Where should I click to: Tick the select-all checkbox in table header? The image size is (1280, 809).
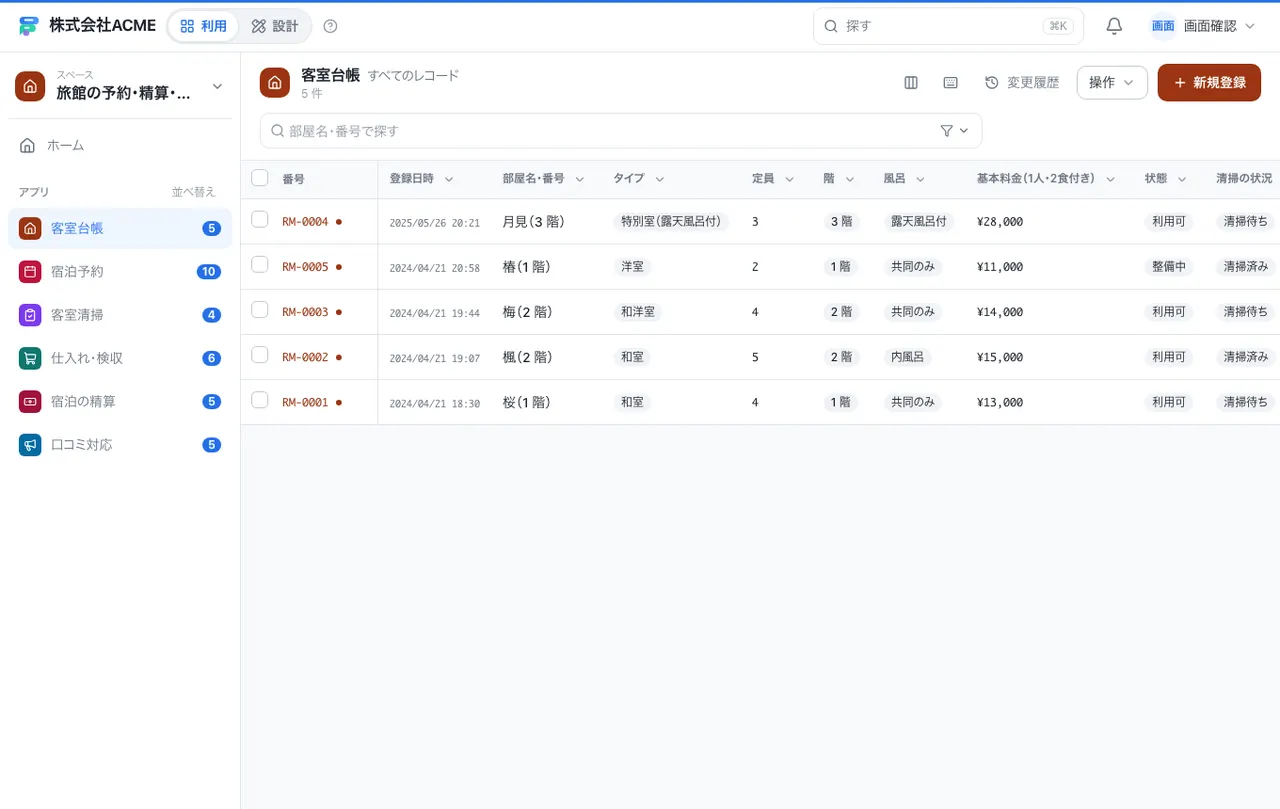click(x=260, y=178)
